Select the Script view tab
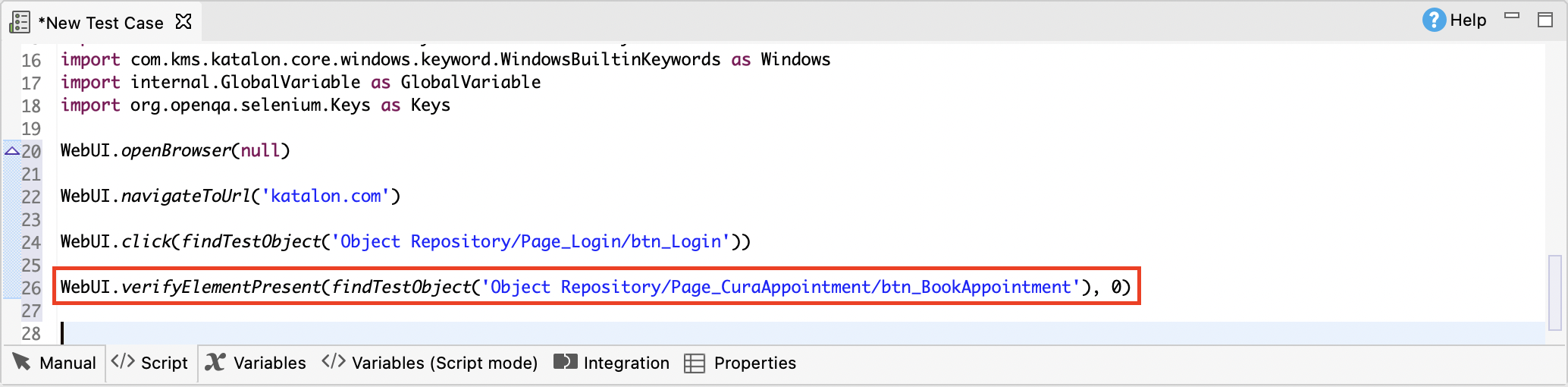This screenshot has height=387, width=1568. (151, 363)
